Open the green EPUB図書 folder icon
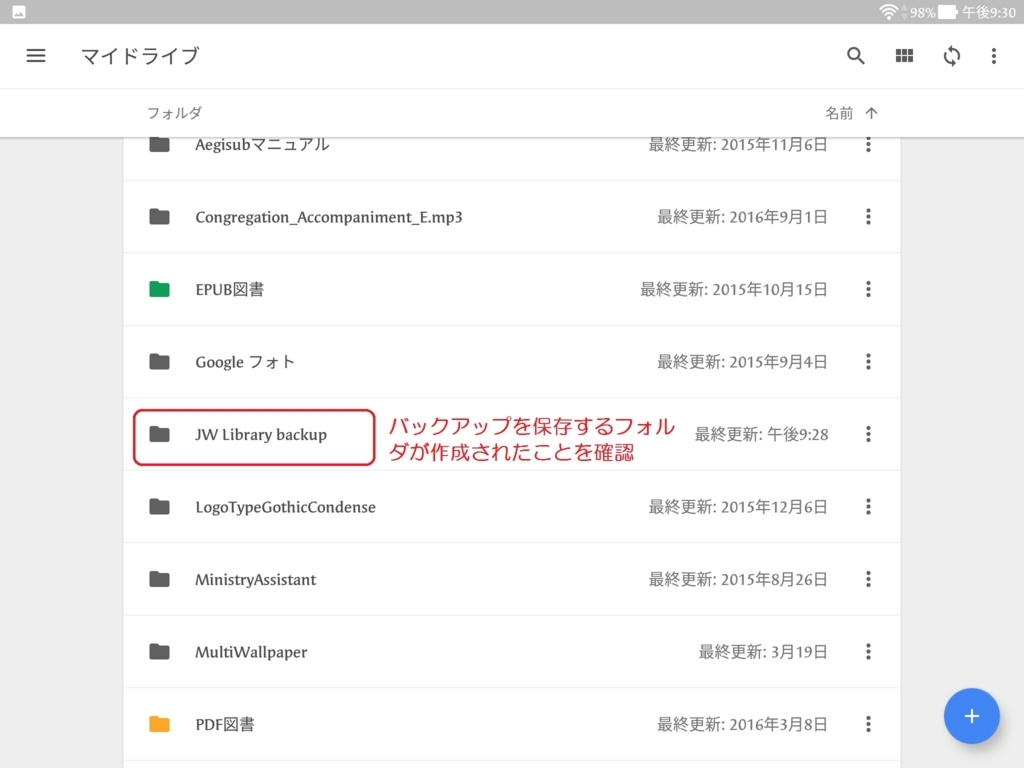The width and height of the screenshot is (1024, 768). pos(159,290)
